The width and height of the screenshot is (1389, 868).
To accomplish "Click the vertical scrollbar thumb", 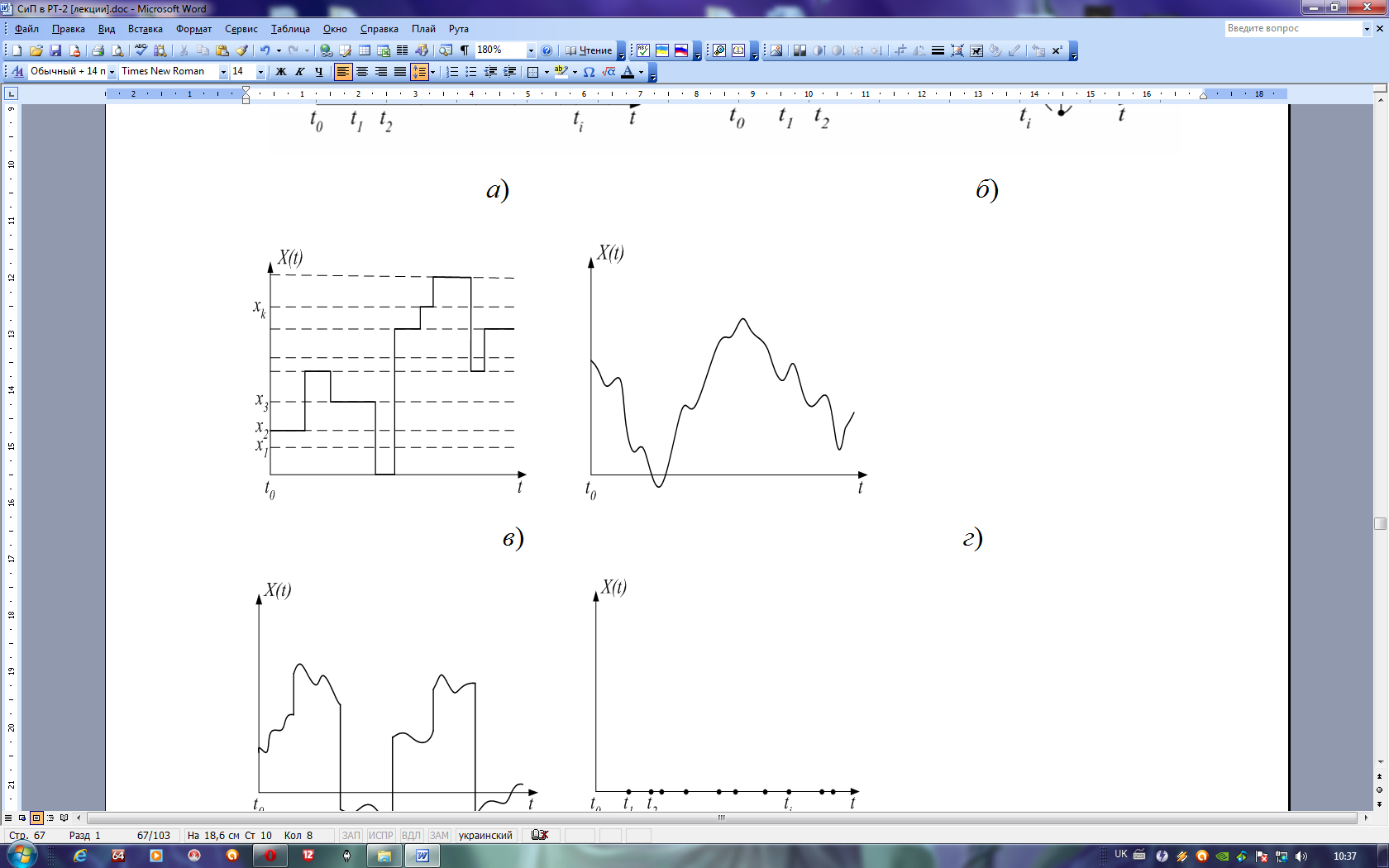I will 1380,523.
